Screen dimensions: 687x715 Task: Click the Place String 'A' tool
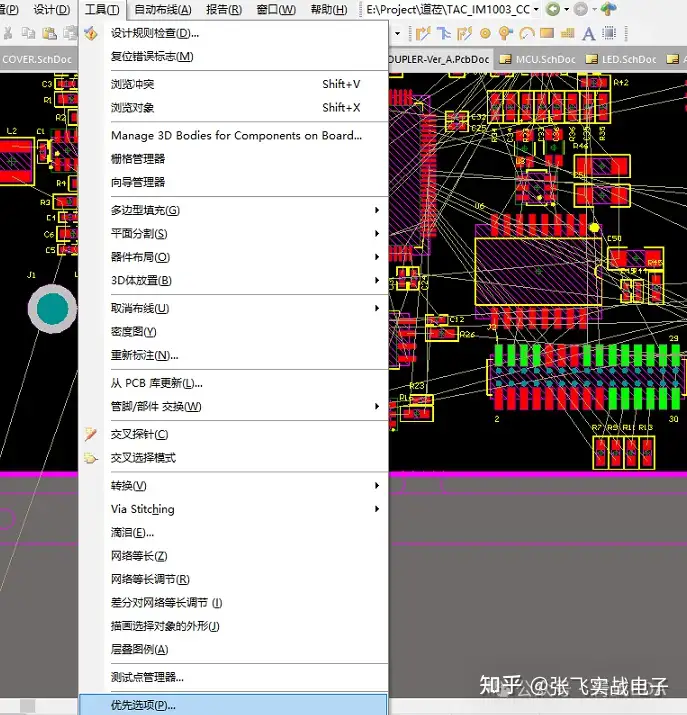click(588, 33)
